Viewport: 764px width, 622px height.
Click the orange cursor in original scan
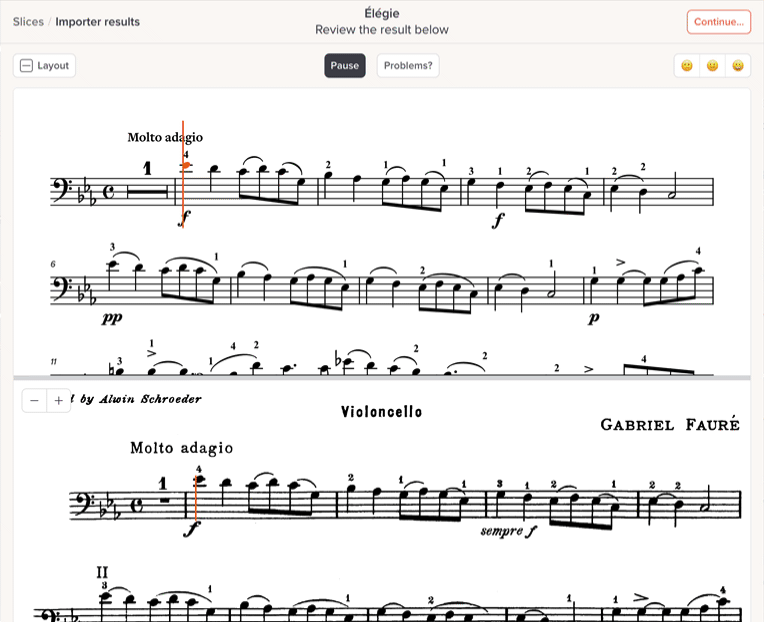click(x=196, y=497)
